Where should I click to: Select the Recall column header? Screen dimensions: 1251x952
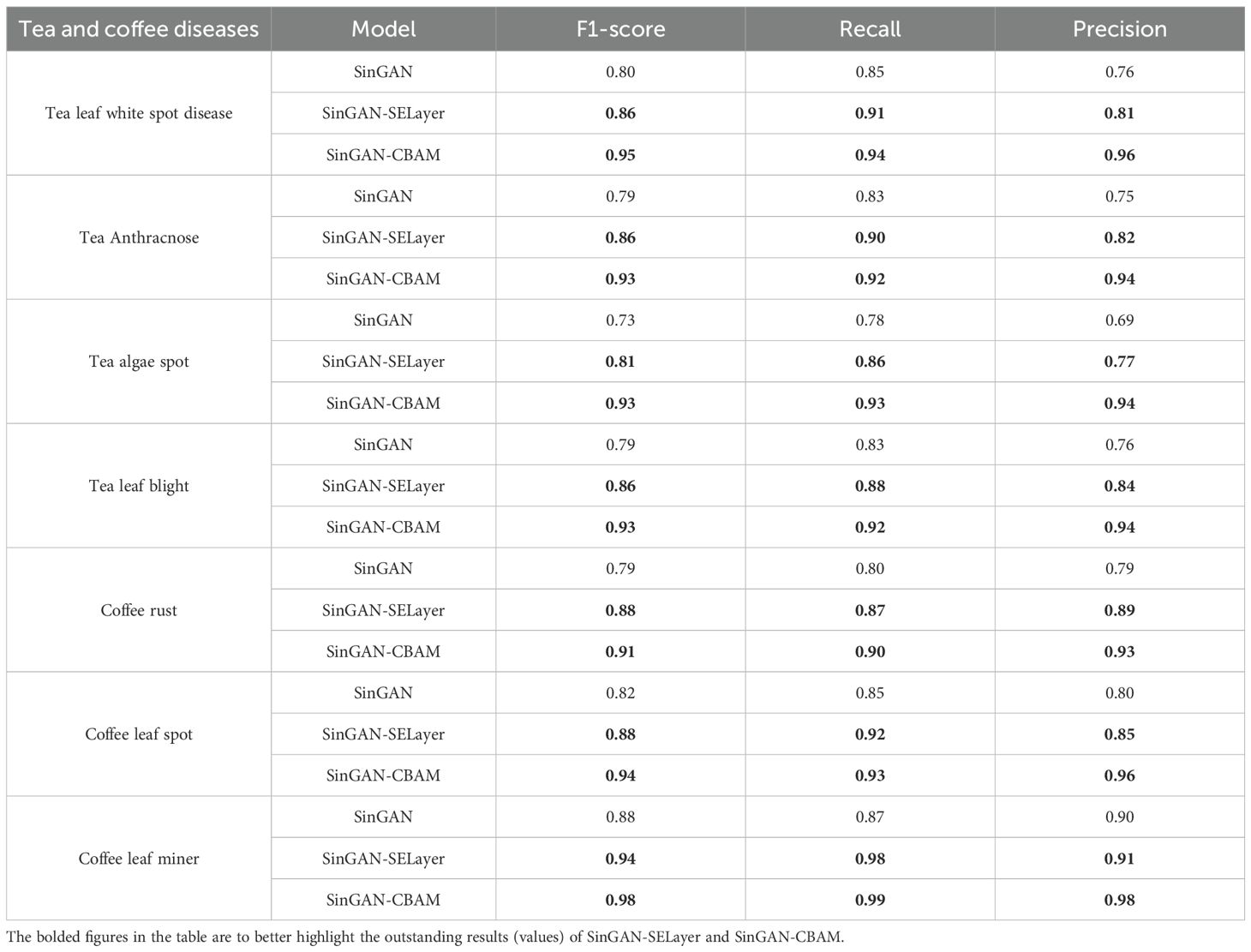[x=870, y=29]
